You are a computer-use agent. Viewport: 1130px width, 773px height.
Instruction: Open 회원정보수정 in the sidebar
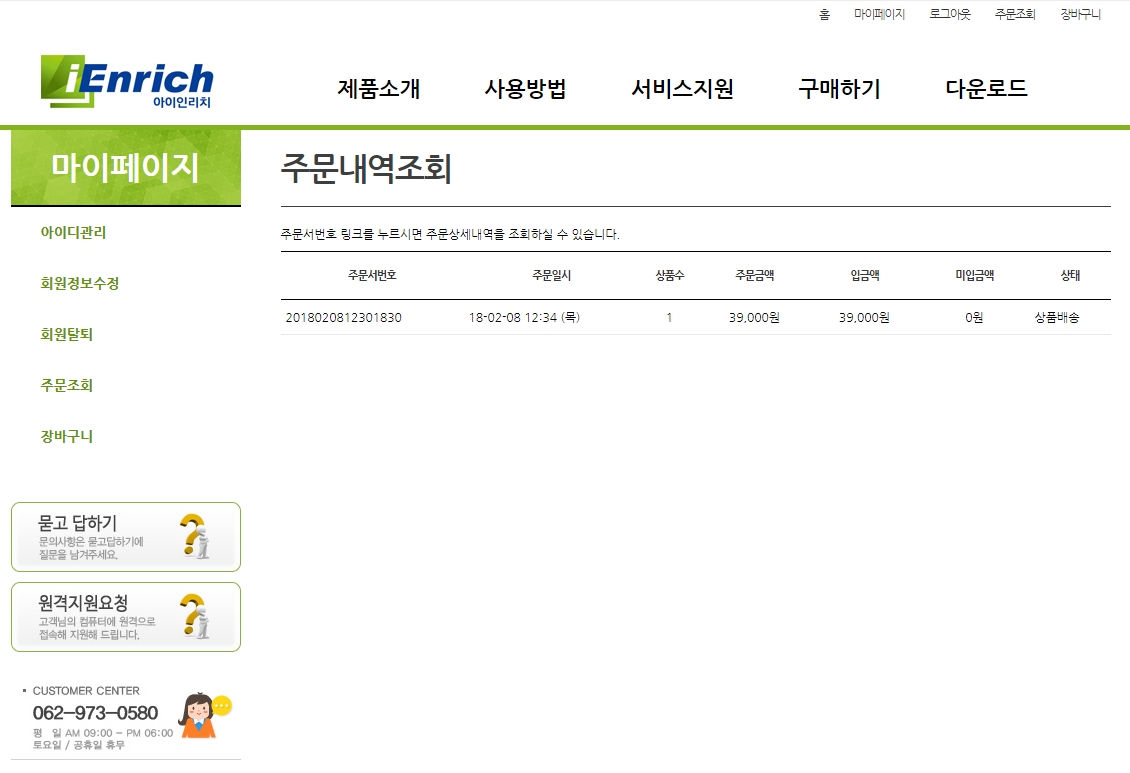tap(80, 283)
